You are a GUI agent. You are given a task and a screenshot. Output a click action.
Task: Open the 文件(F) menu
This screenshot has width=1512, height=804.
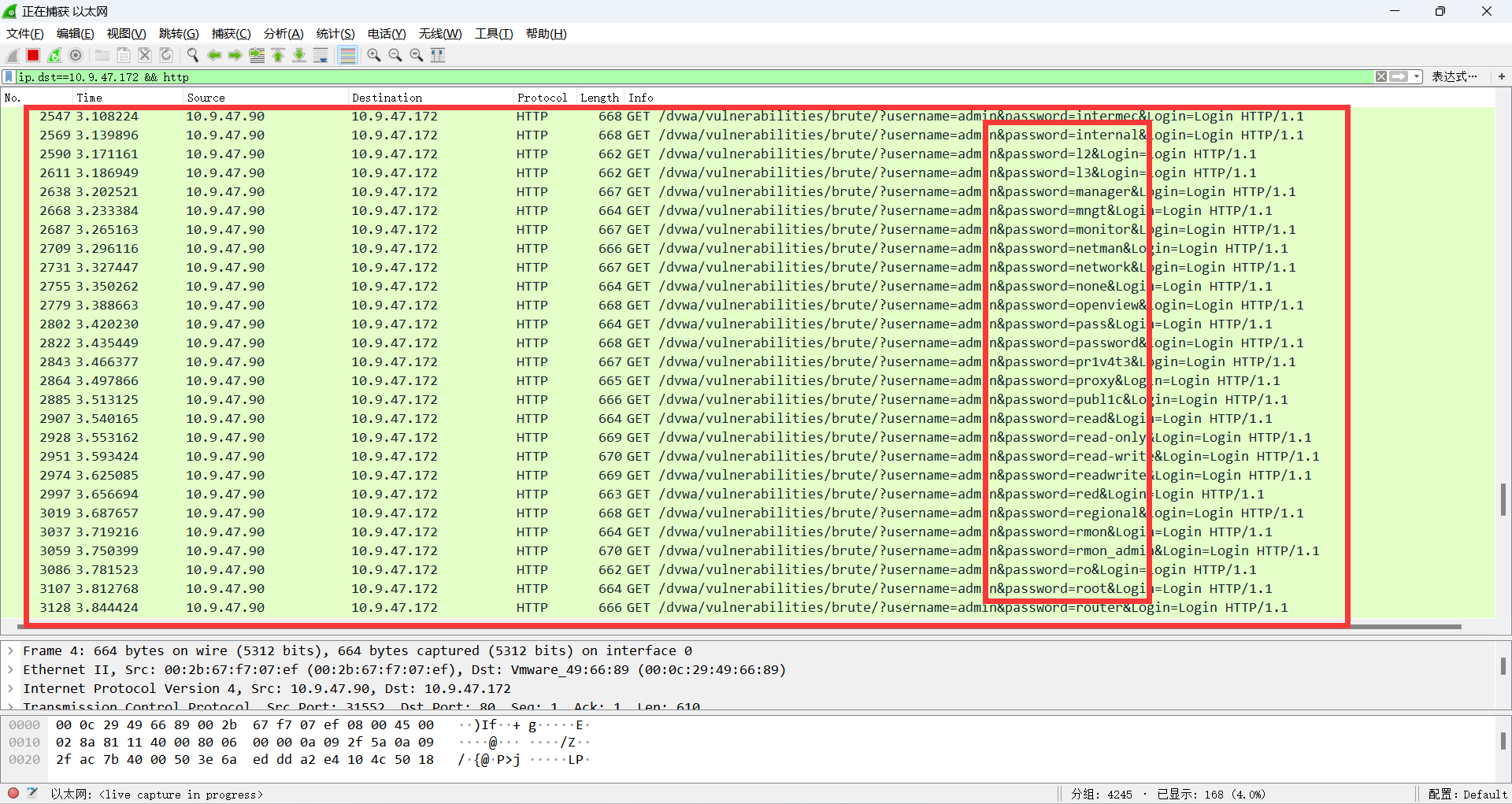click(25, 33)
